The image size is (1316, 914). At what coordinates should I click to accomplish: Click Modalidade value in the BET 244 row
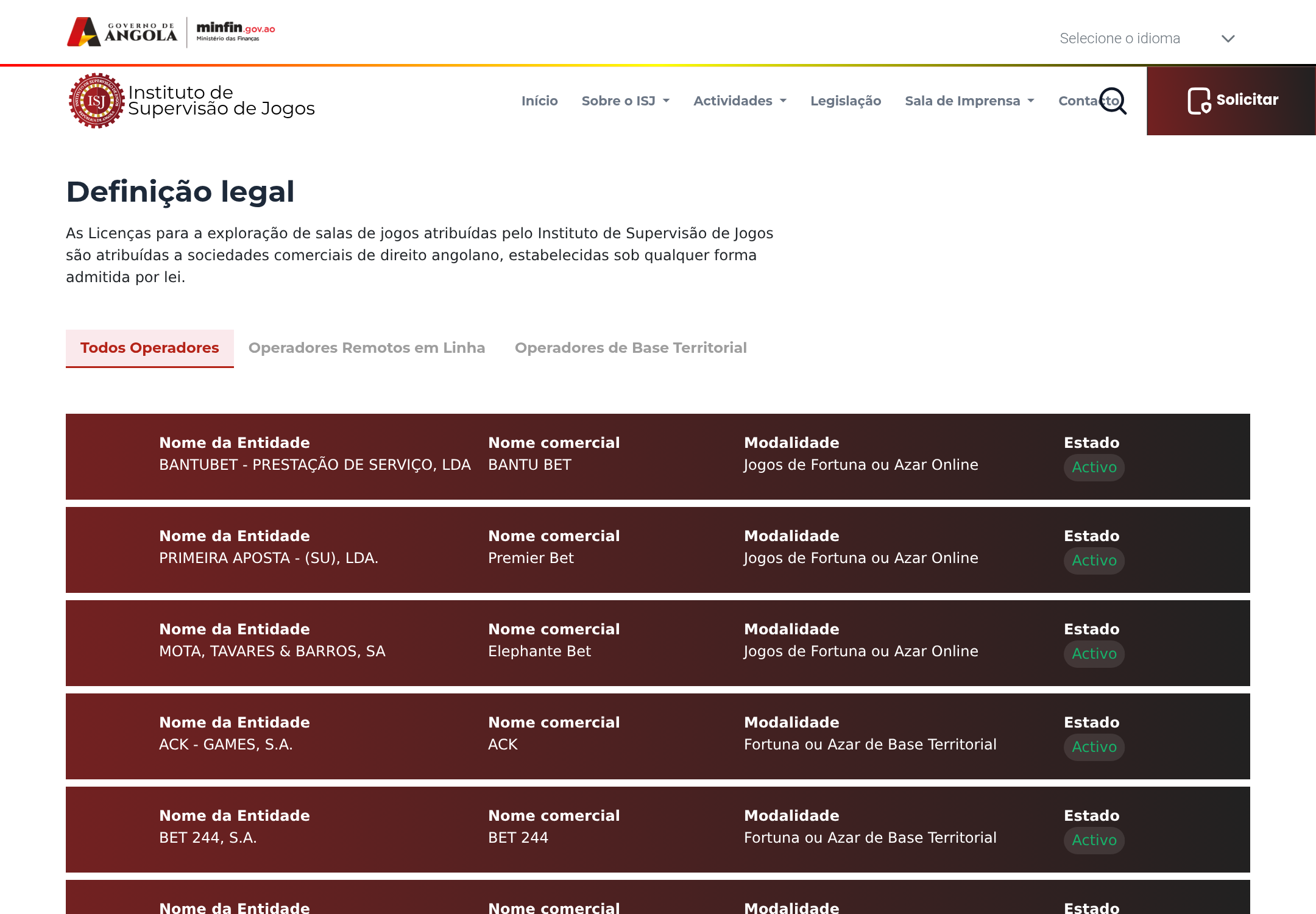[870, 838]
